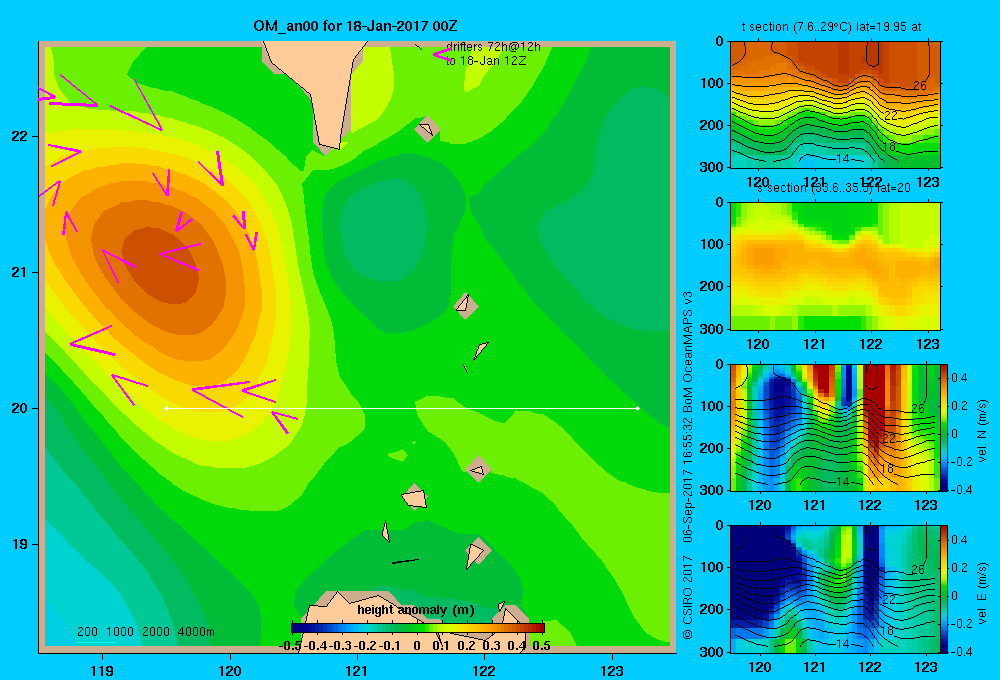Click the vel. N vertical color bar
Image resolution: width=1000 pixels, height=680 pixels.
point(945,427)
